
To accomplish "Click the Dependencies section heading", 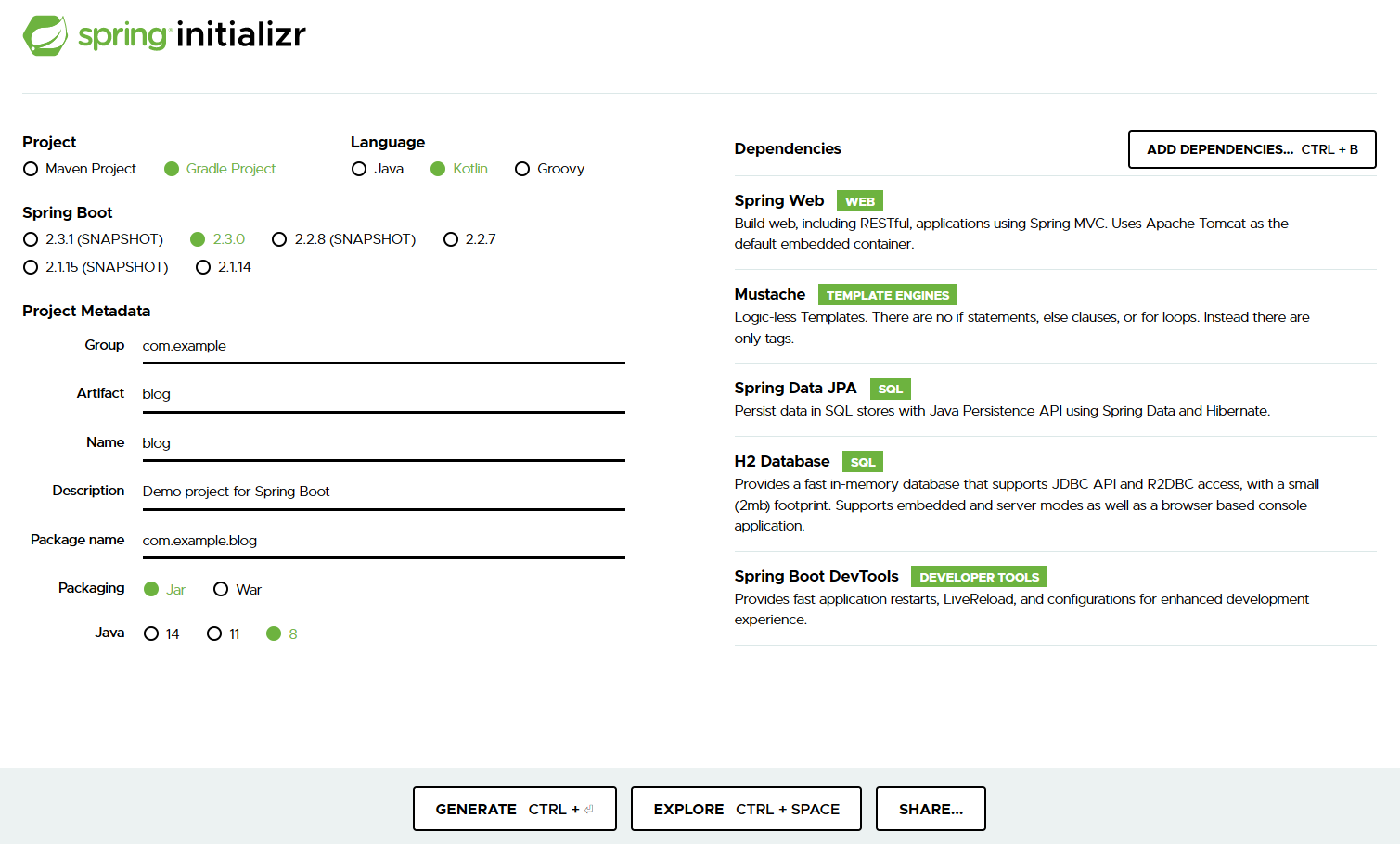I will pyautogui.click(x=788, y=148).
